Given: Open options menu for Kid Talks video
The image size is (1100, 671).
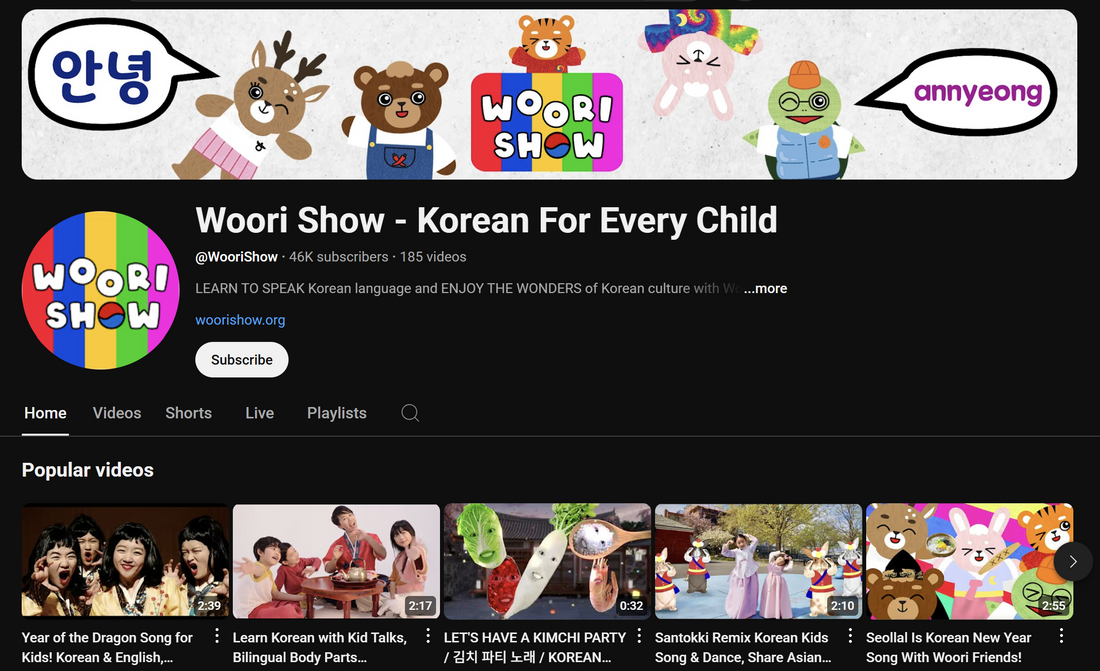Looking at the screenshot, I should point(428,635).
